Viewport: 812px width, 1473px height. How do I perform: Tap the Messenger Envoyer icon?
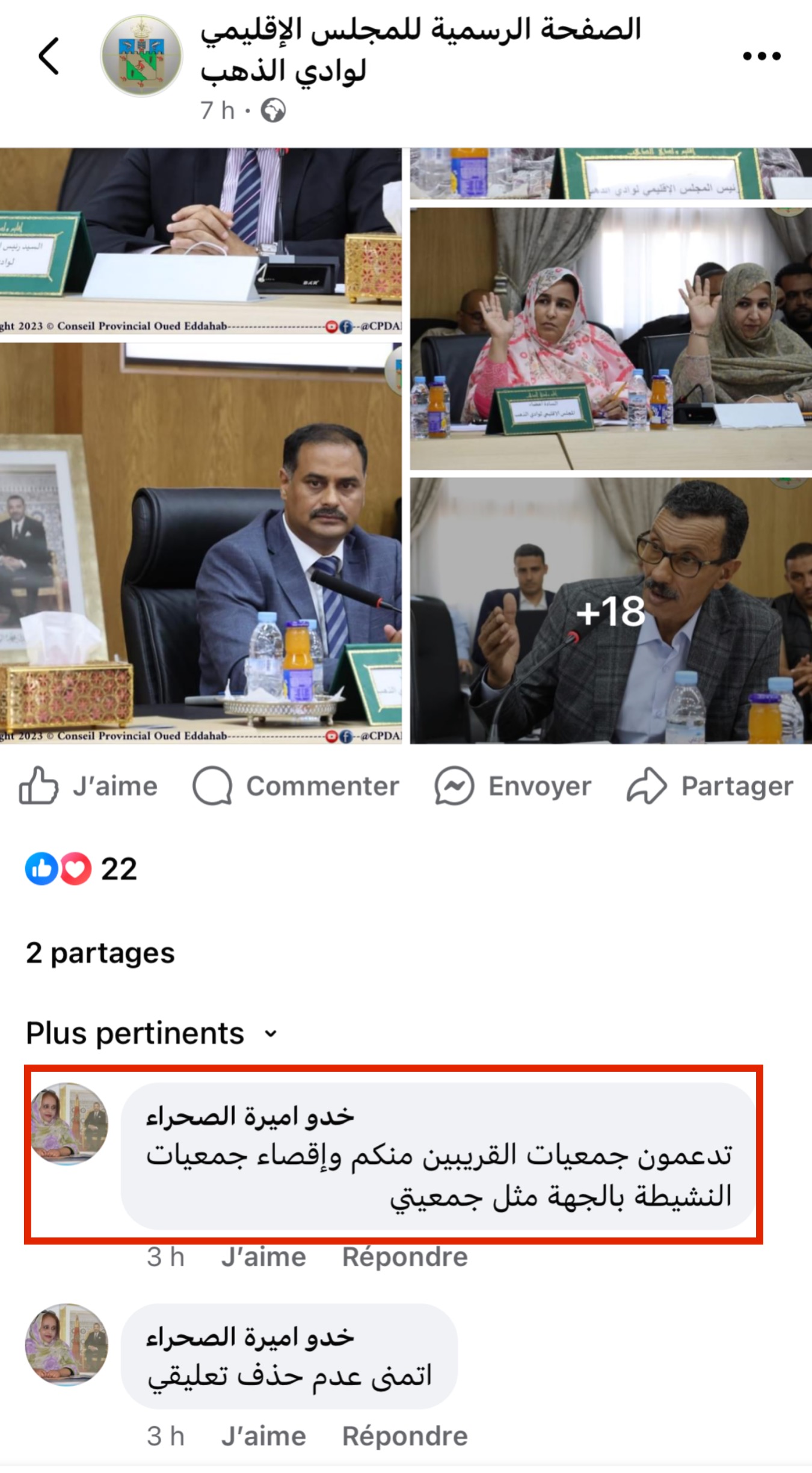pos(454,785)
